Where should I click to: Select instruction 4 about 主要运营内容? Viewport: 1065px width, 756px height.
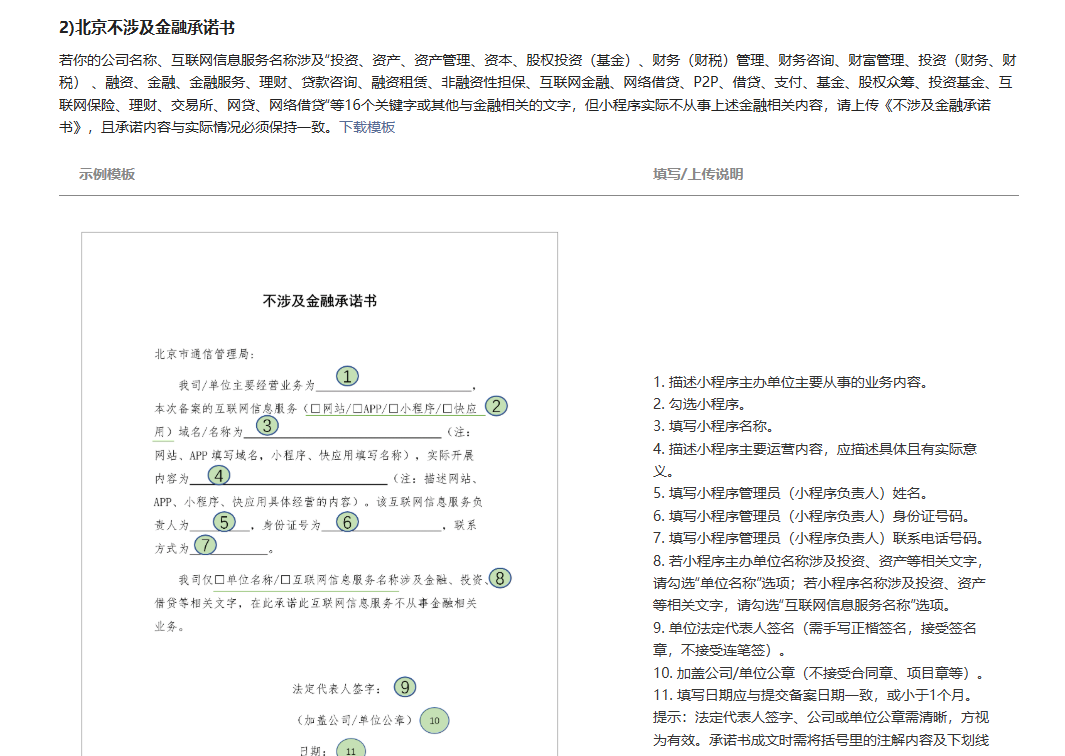(x=815, y=460)
